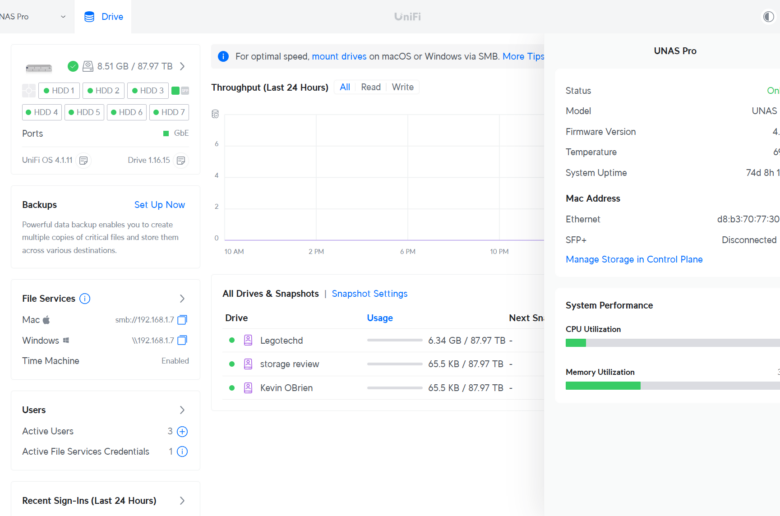Click the Next Snapshot column header
This screenshot has width=780, height=516.
pyautogui.click(x=526, y=318)
